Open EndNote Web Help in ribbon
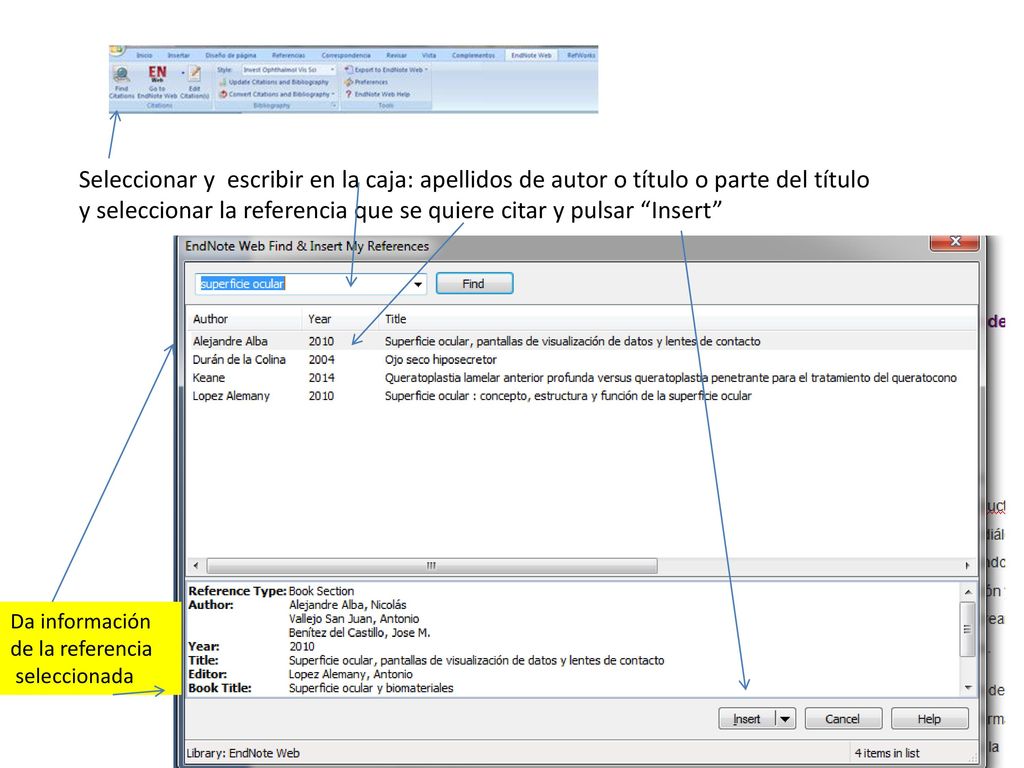Viewport: 1024px width, 768px height. pos(377,94)
